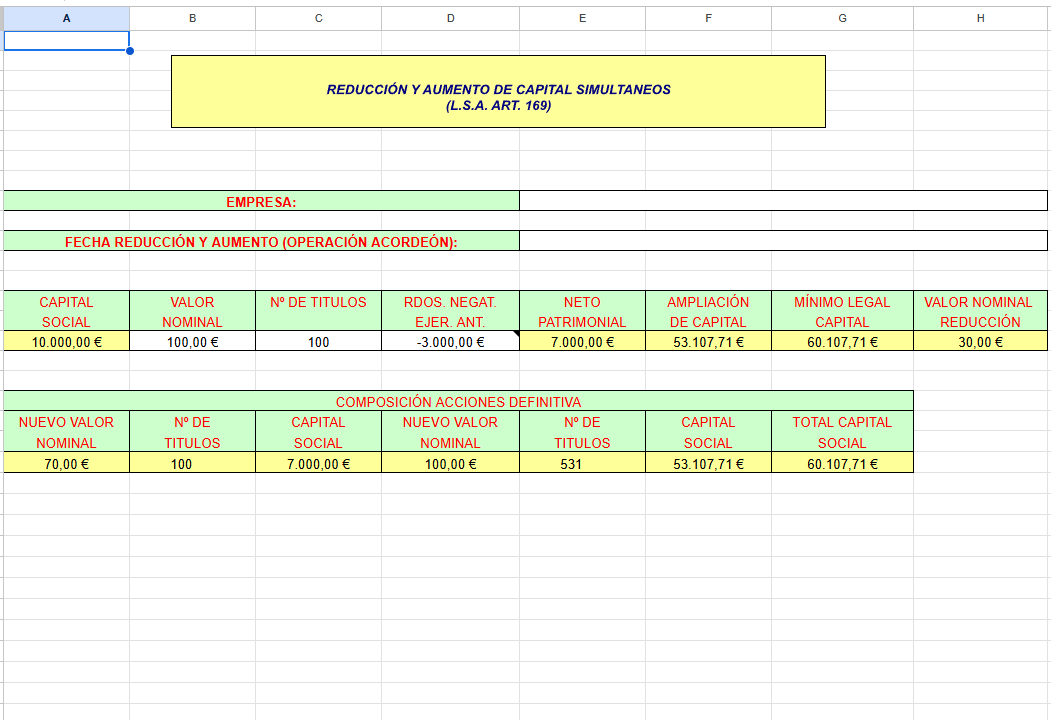Select the 531 número de títulos cell
1051x720 pixels.
click(x=582, y=464)
